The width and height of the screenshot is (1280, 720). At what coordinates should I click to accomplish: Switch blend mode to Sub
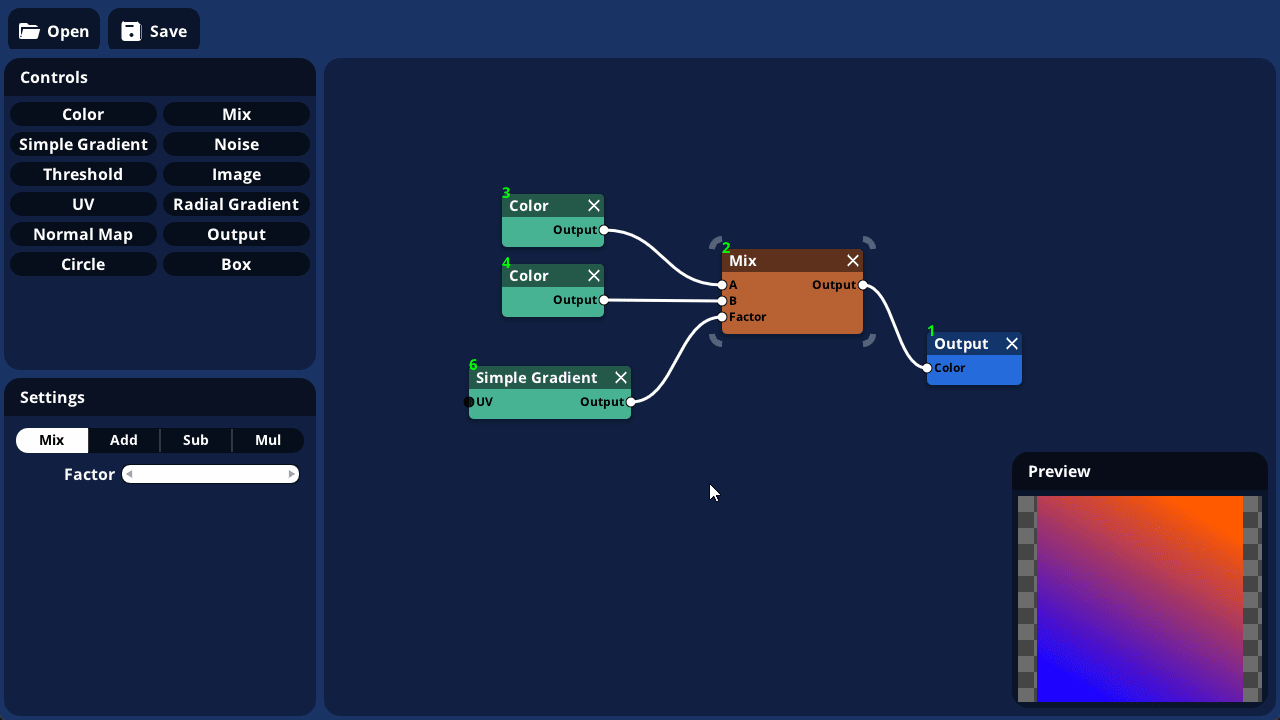pyautogui.click(x=196, y=440)
